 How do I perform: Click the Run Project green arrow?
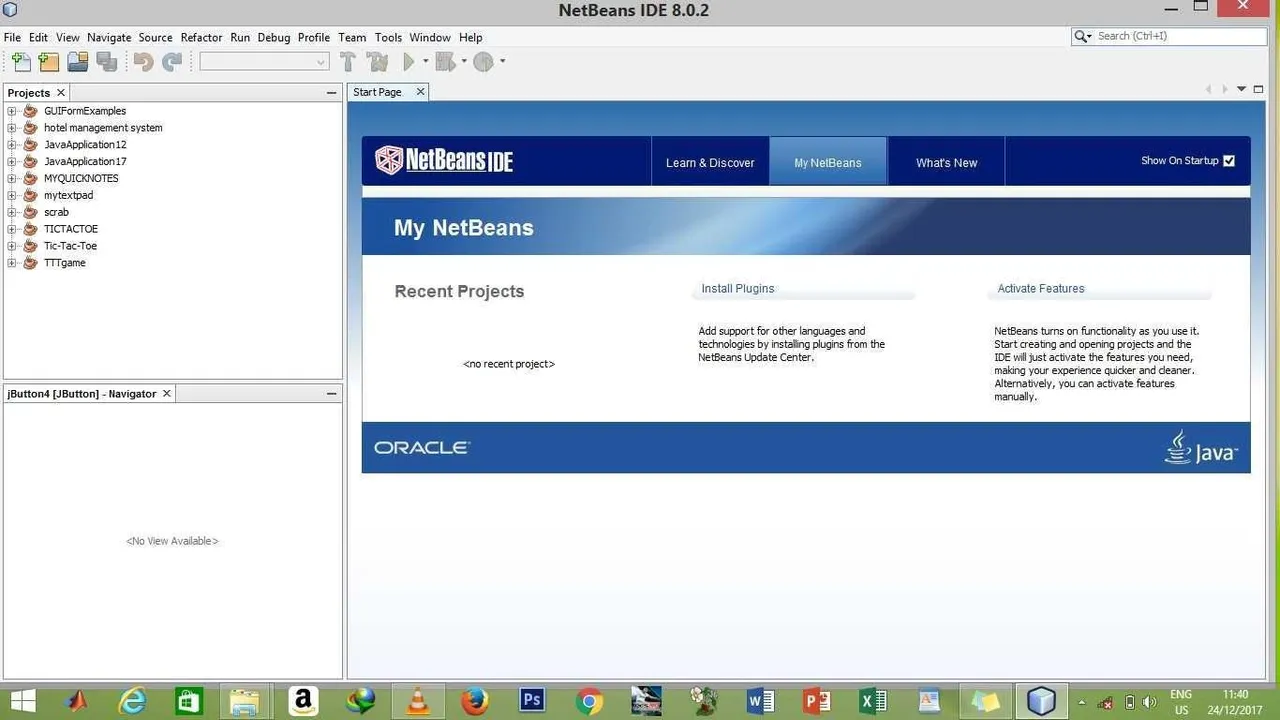pyautogui.click(x=408, y=62)
